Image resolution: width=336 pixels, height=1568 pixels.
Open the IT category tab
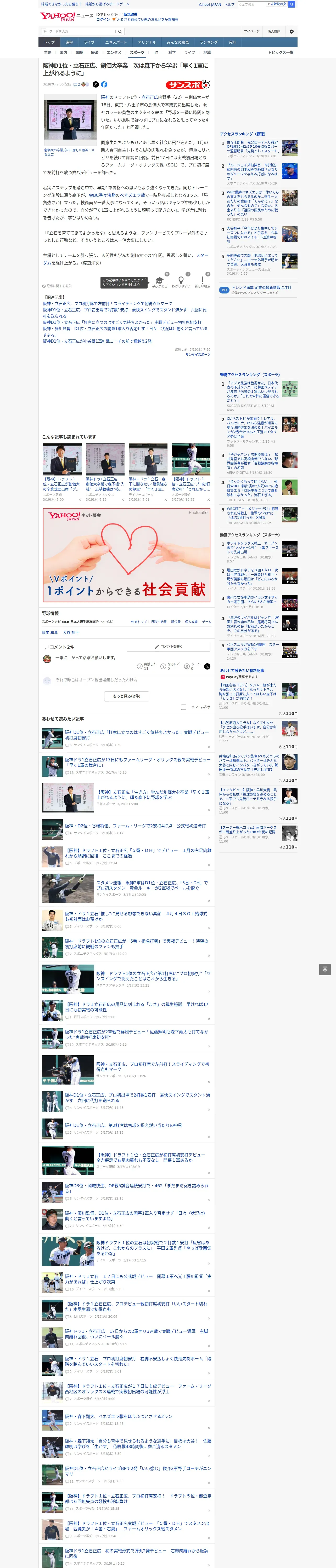point(156,52)
